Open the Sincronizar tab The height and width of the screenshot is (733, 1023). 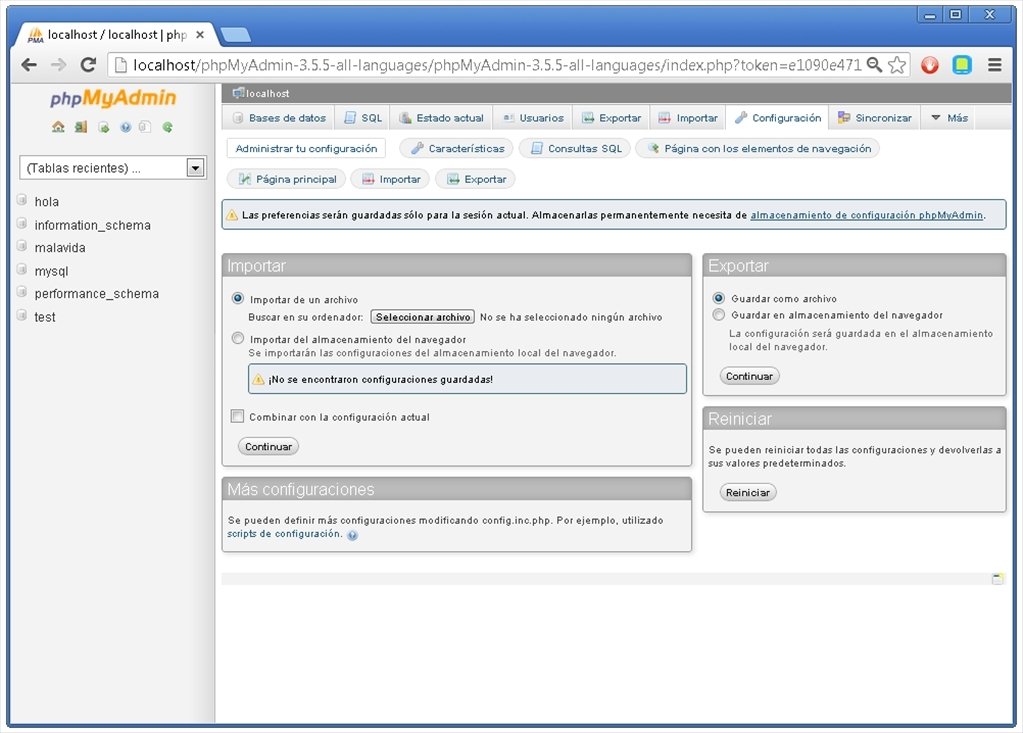point(875,118)
